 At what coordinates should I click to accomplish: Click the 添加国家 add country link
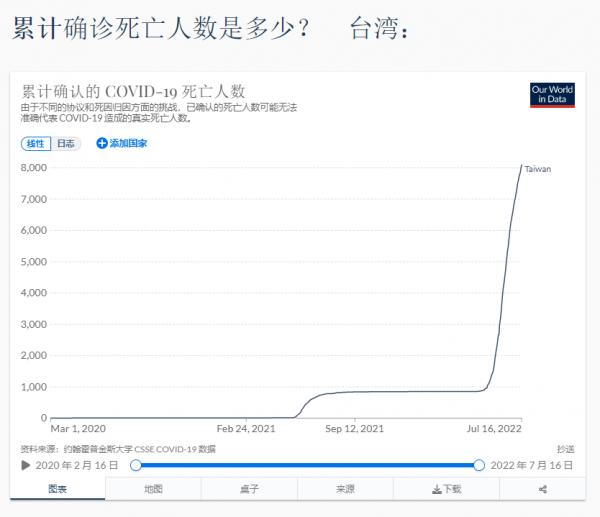[x=128, y=143]
